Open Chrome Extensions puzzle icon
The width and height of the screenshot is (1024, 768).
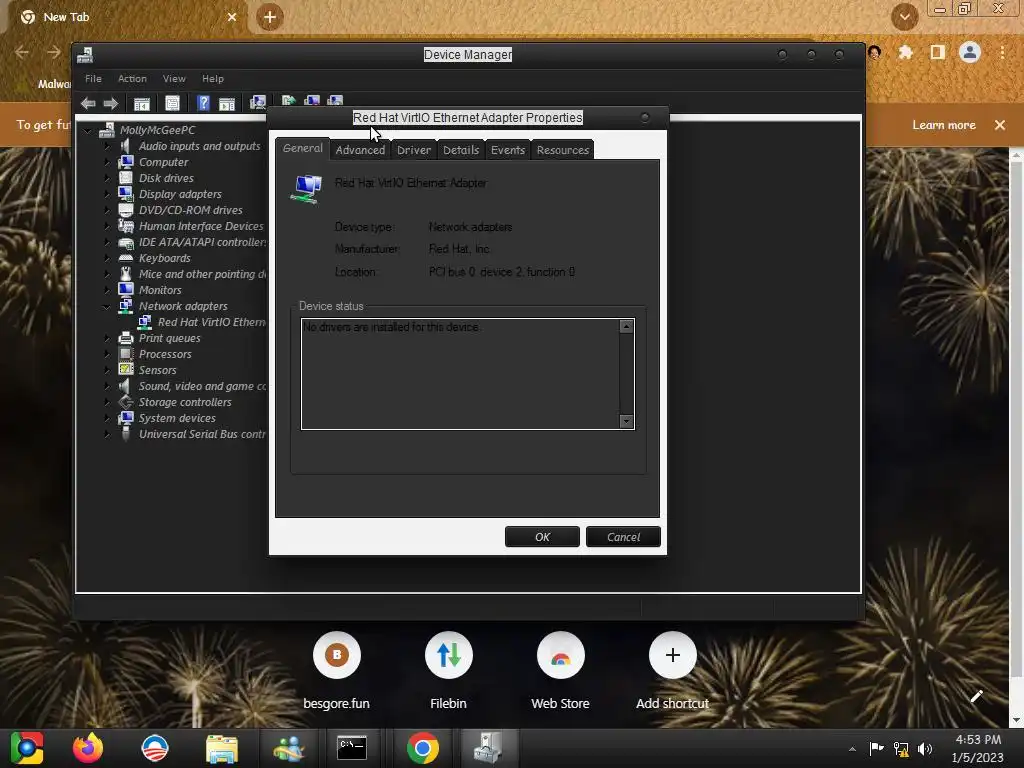point(905,52)
